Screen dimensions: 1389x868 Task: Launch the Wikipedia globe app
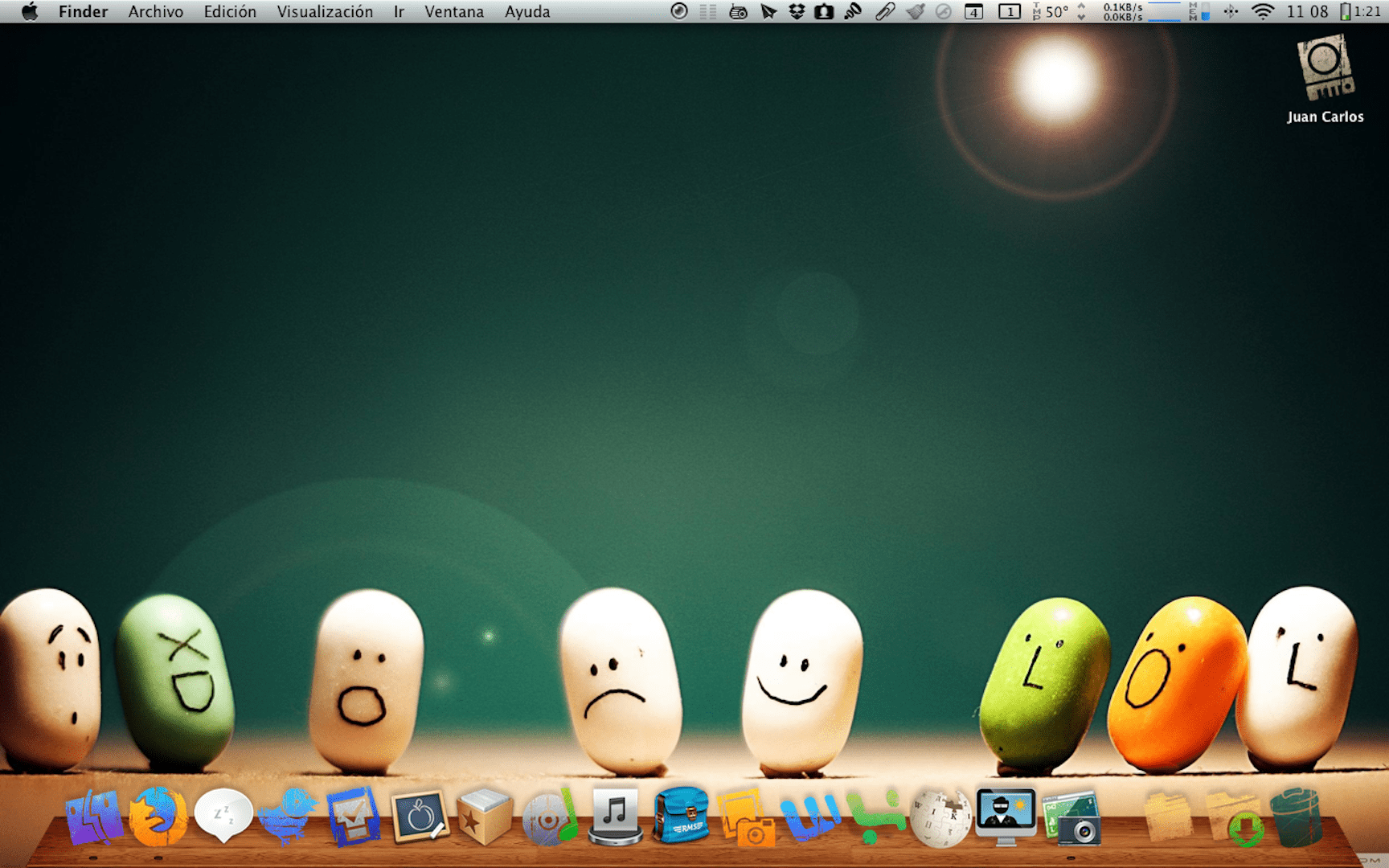pos(939,817)
